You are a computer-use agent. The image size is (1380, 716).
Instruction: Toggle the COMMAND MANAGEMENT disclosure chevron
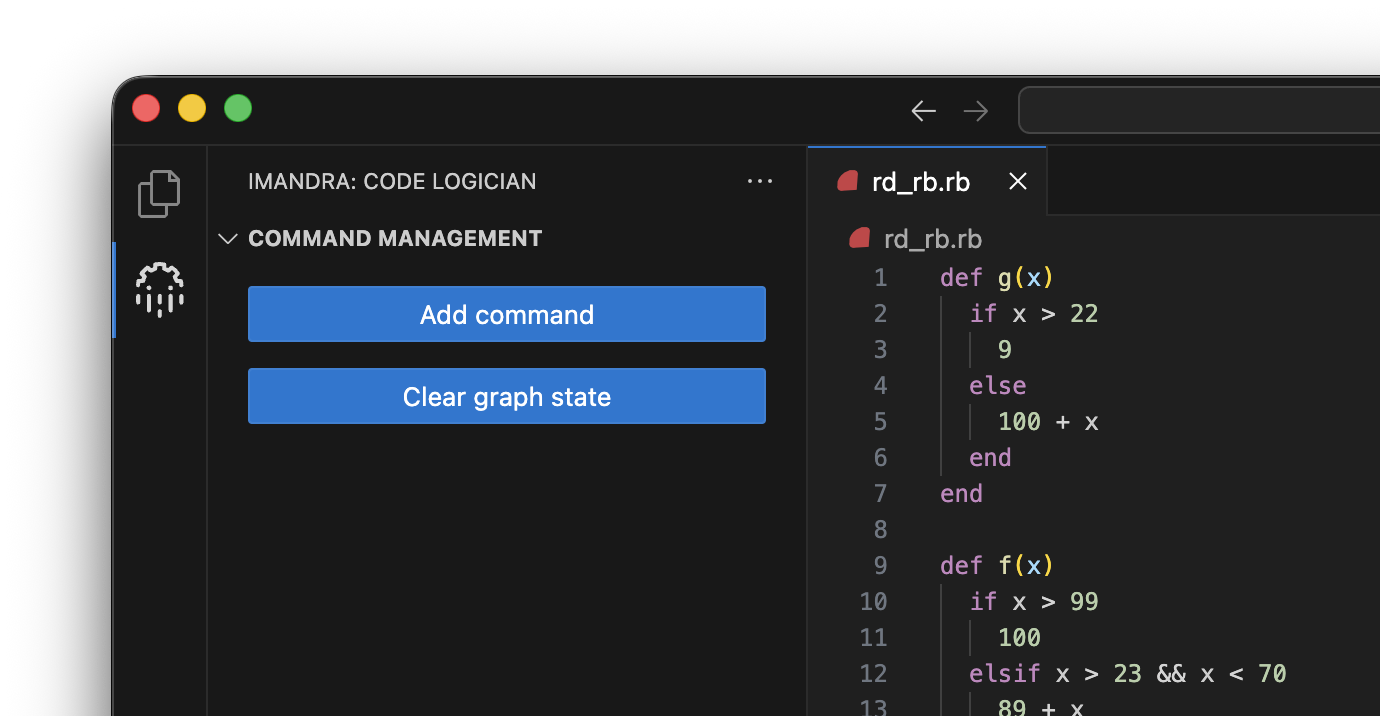click(227, 238)
